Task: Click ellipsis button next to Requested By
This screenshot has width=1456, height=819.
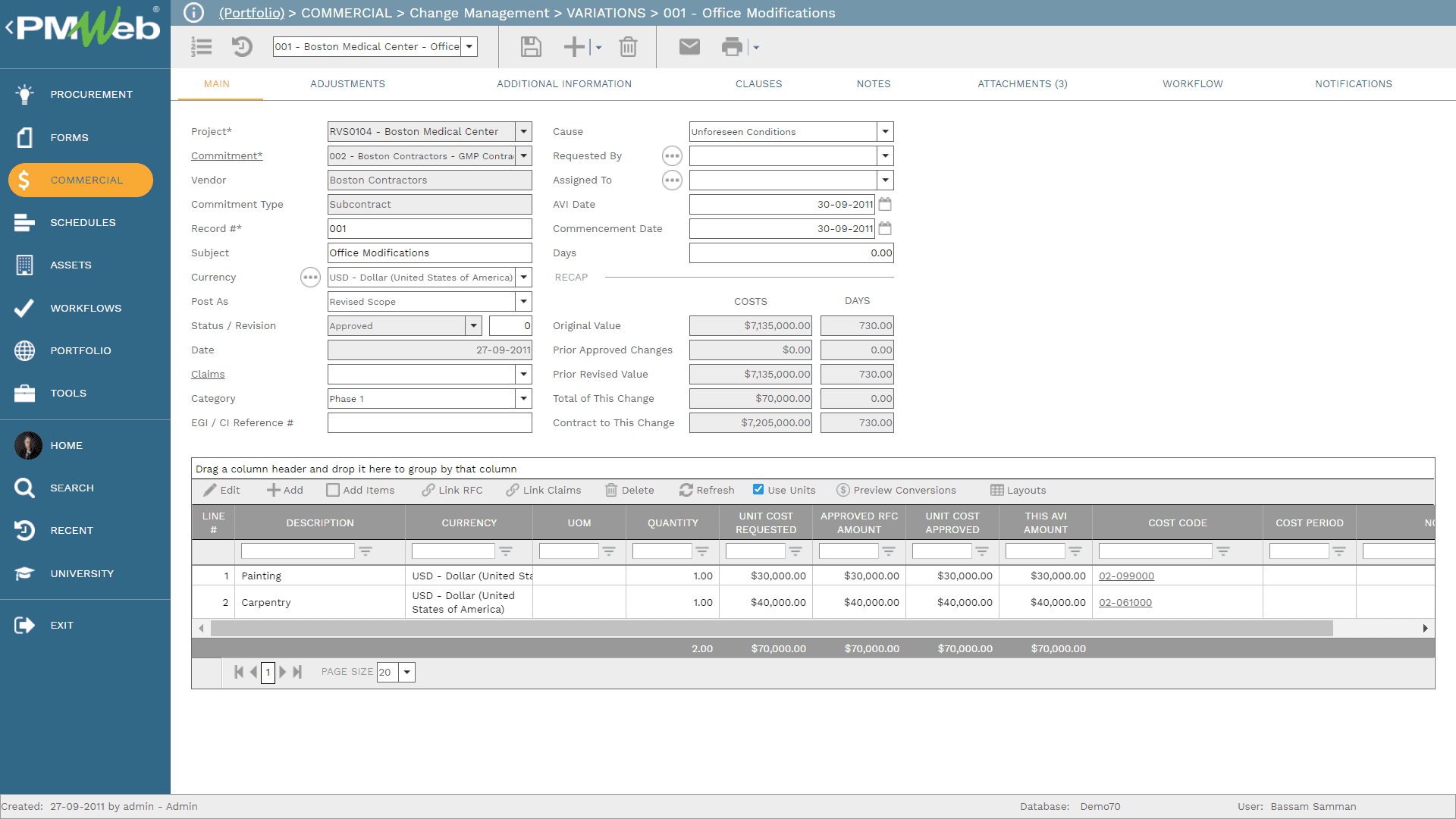Action: (672, 156)
